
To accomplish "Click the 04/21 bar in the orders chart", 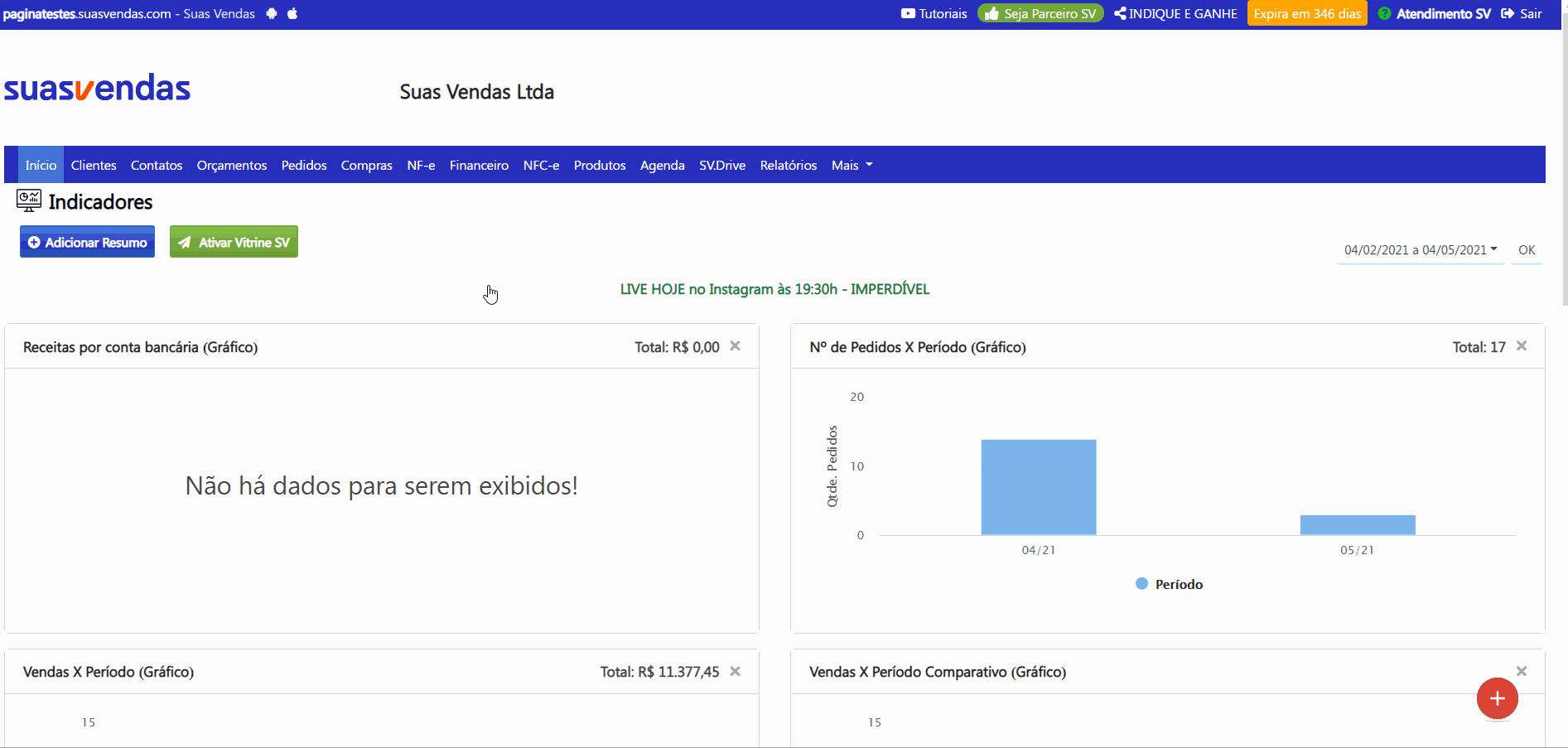I will [x=1039, y=487].
